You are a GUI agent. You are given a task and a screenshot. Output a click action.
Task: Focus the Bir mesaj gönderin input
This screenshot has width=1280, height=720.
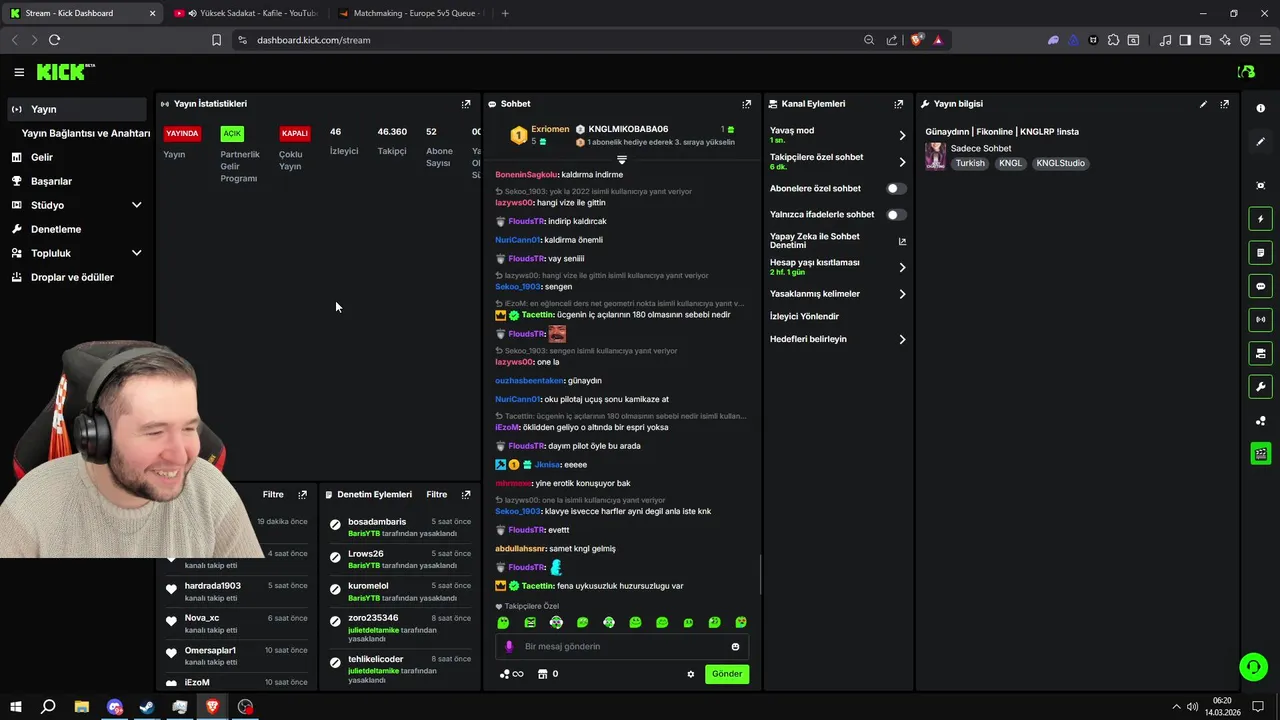coord(622,646)
